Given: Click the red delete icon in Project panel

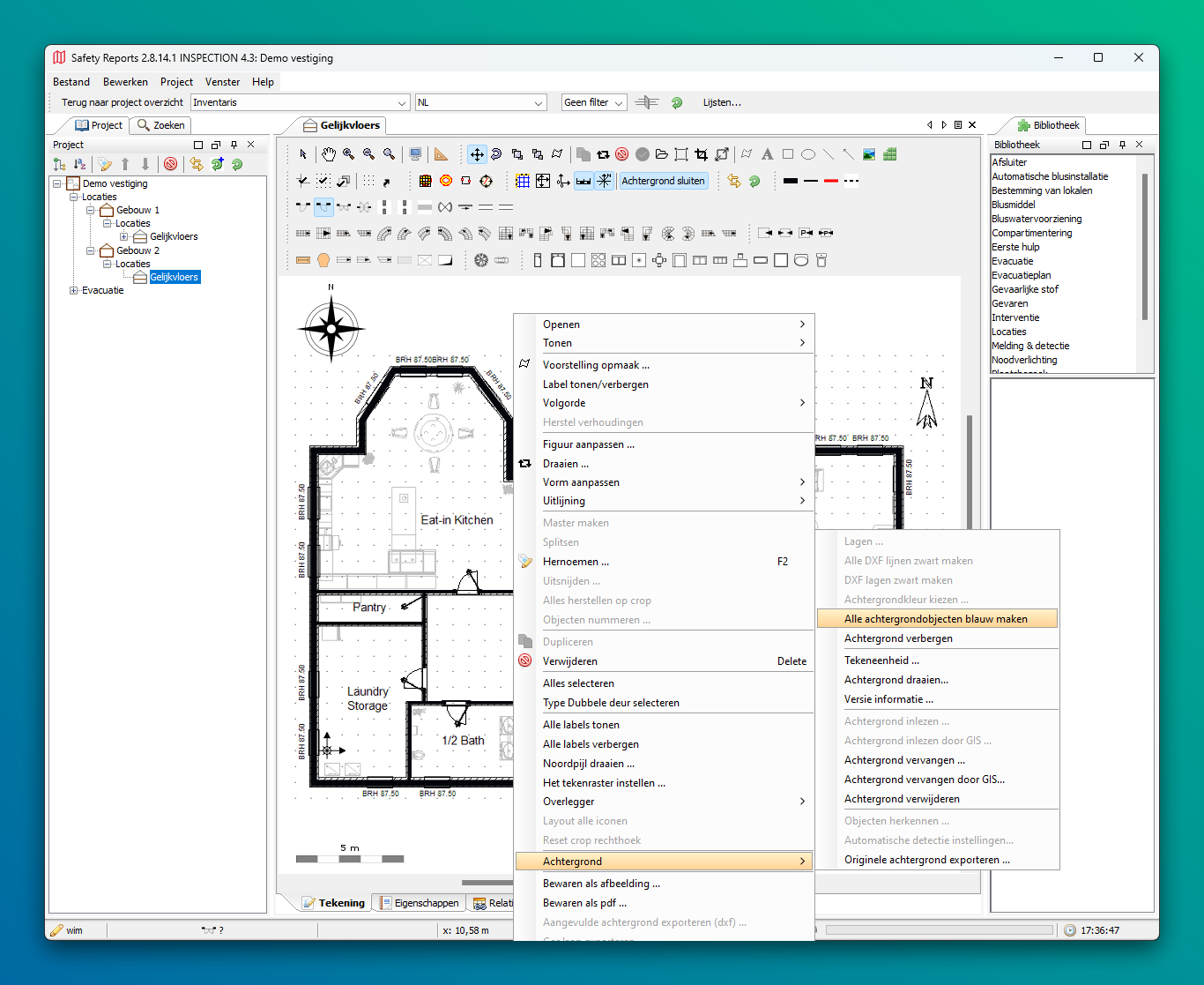Looking at the screenshot, I should point(171,164).
